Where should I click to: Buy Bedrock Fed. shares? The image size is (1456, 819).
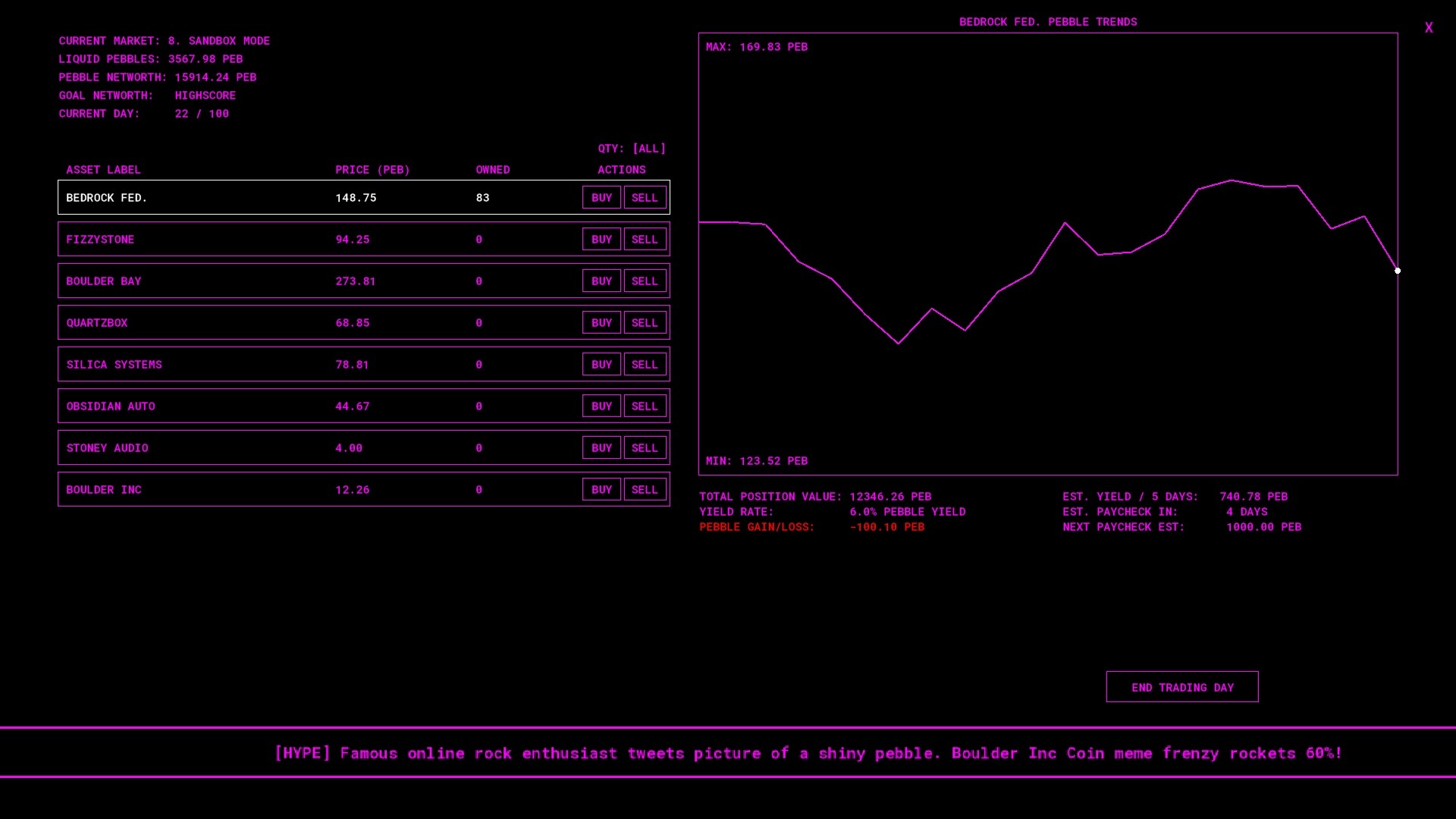(601, 197)
